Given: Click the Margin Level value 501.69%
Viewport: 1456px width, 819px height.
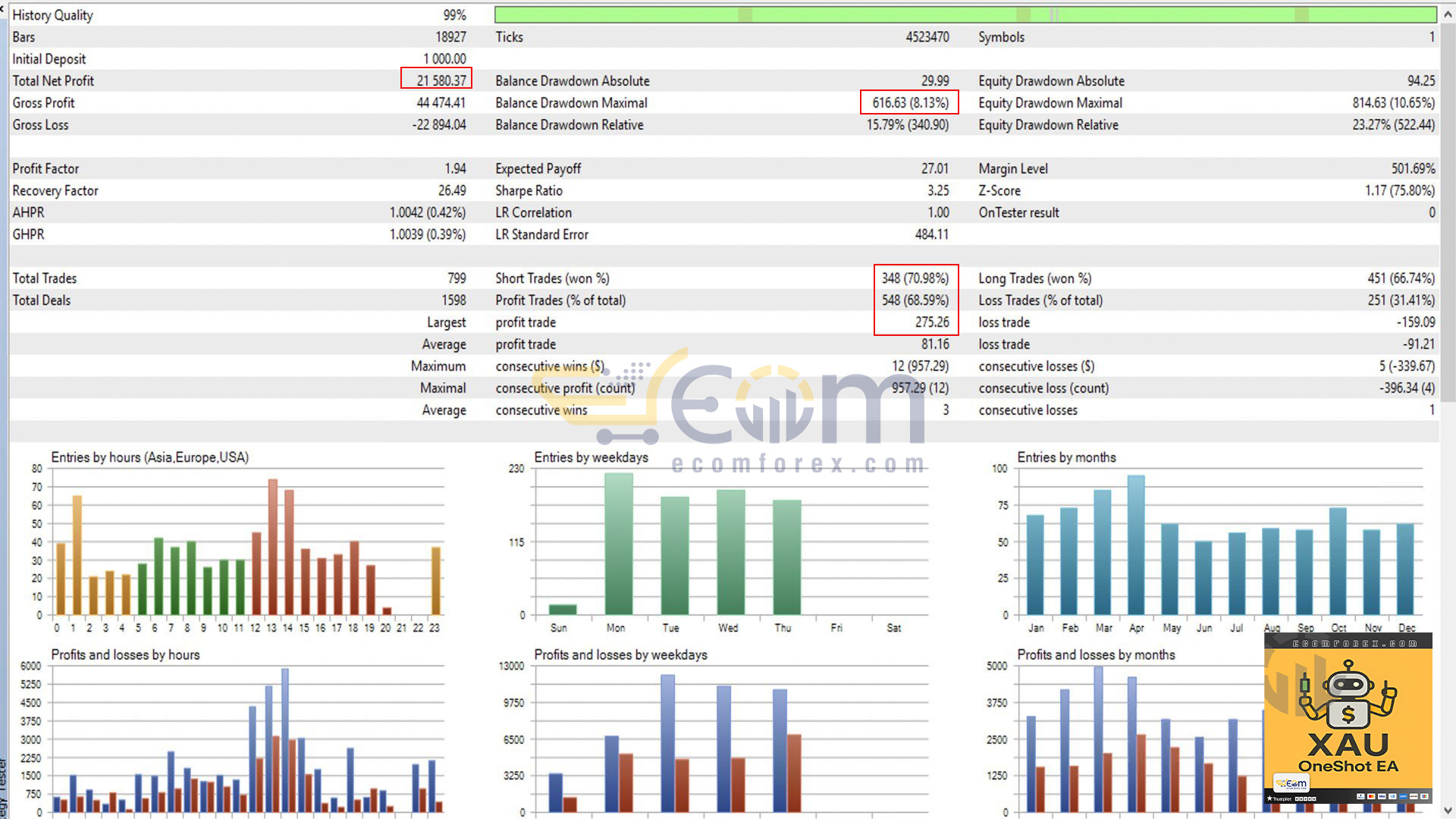Looking at the screenshot, I should (1413, 168).
